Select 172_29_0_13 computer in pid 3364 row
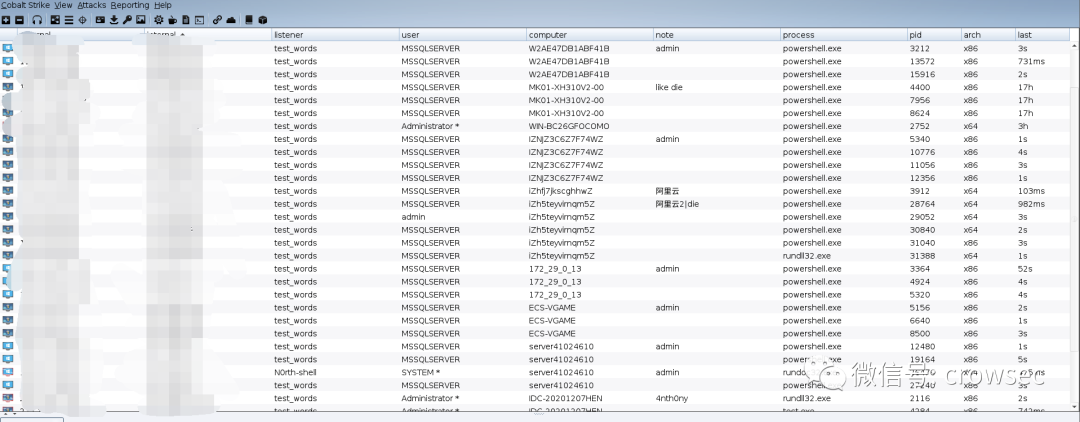This screenshot has width=1080, height=422. [554, 268]
